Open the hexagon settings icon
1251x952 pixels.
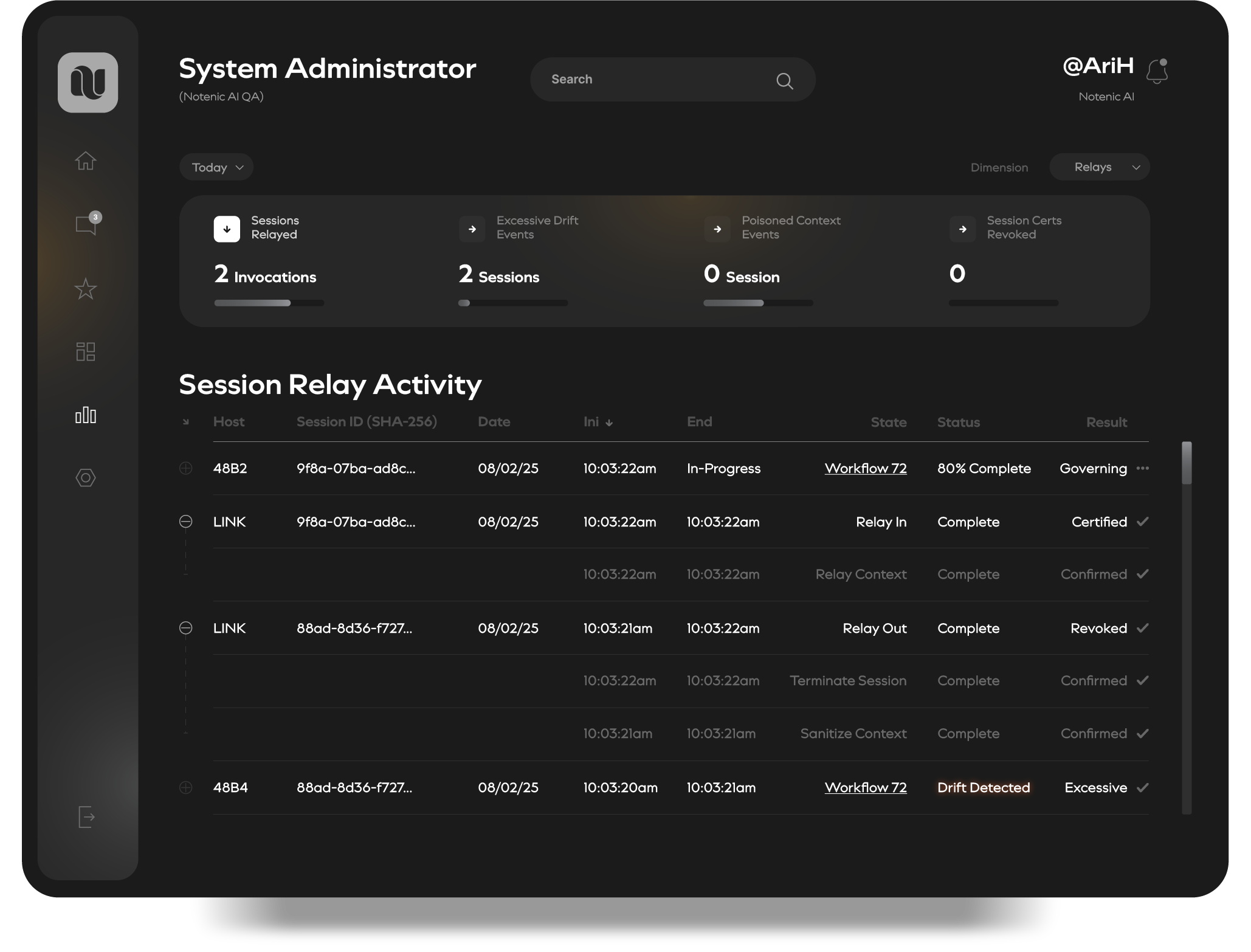tap(86, 478)
